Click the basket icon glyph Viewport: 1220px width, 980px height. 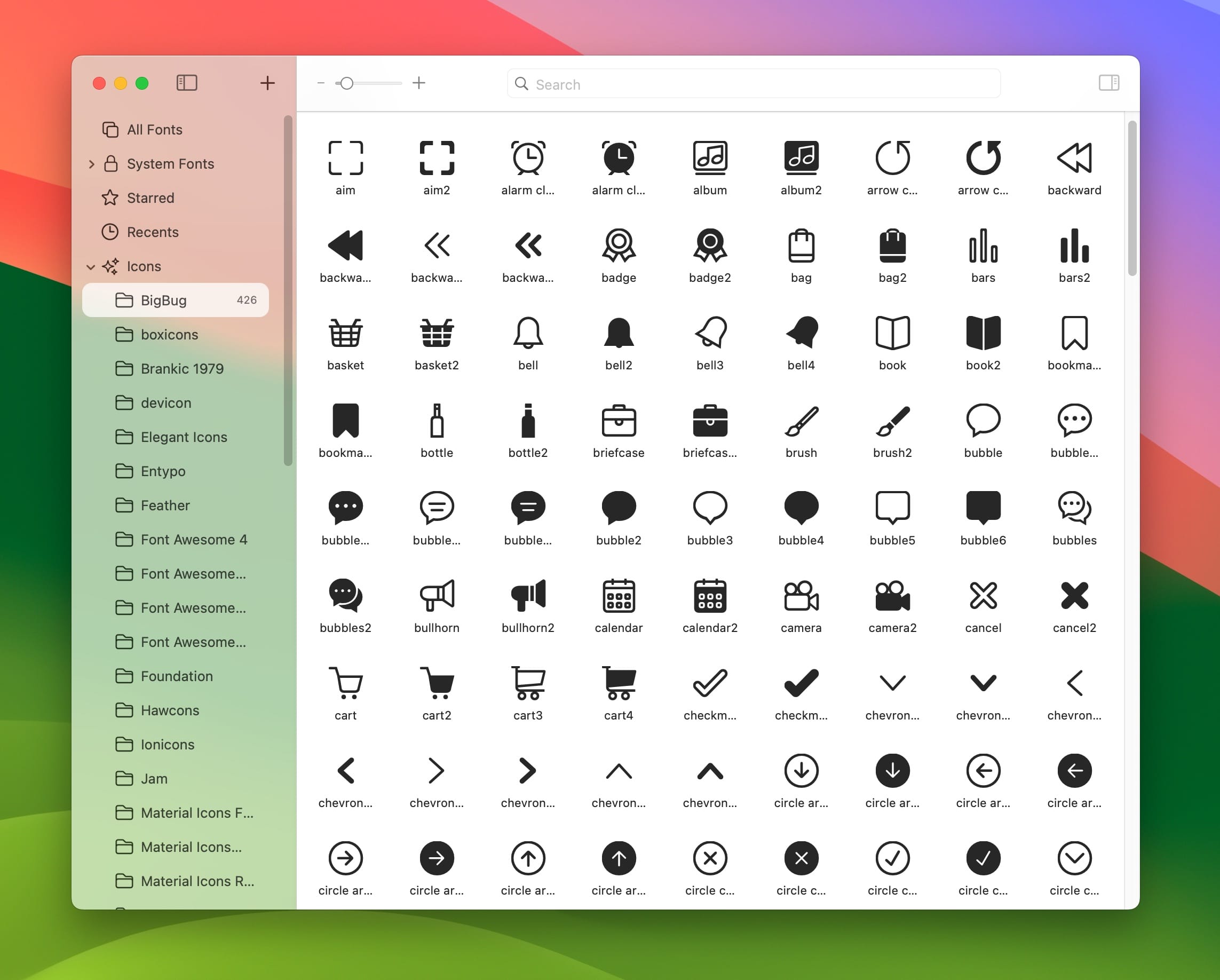click(345, 333)
